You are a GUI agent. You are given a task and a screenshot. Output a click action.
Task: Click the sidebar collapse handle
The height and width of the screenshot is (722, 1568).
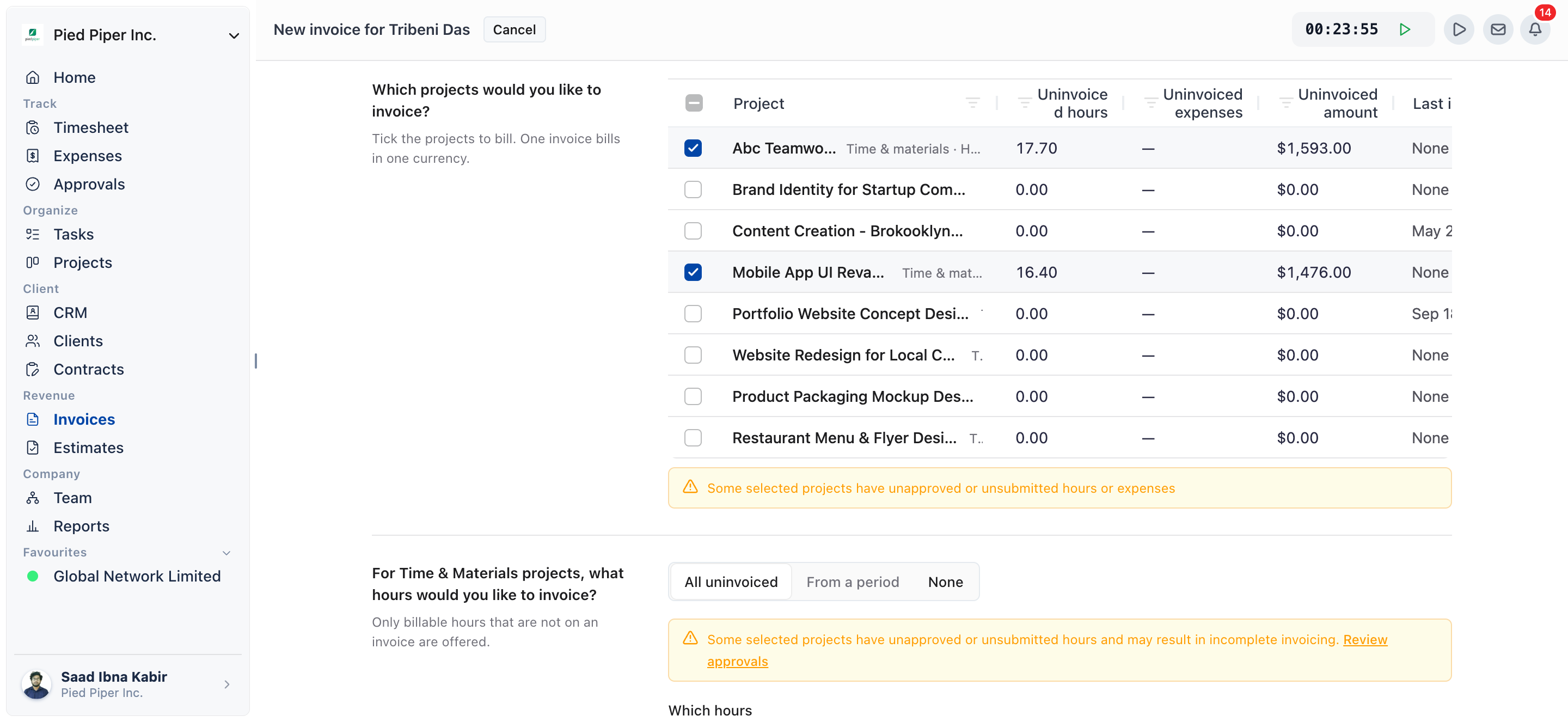pyautogui.click(x=256, y=361)
